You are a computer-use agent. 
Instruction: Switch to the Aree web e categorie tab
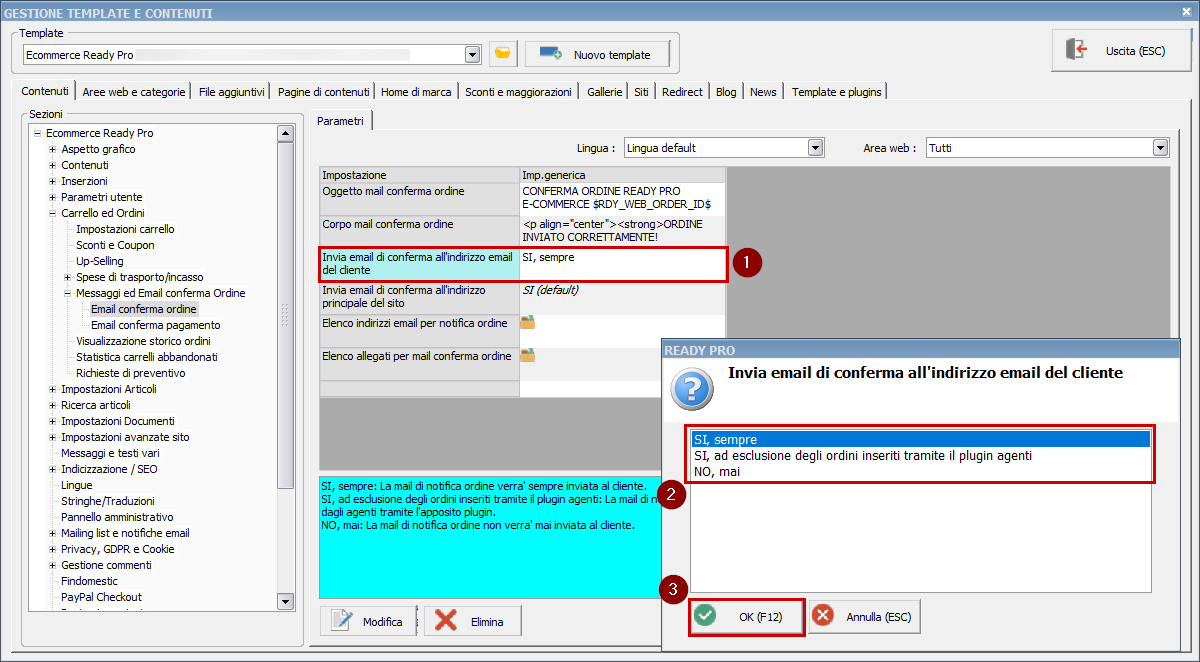click(x=134, y=91)
